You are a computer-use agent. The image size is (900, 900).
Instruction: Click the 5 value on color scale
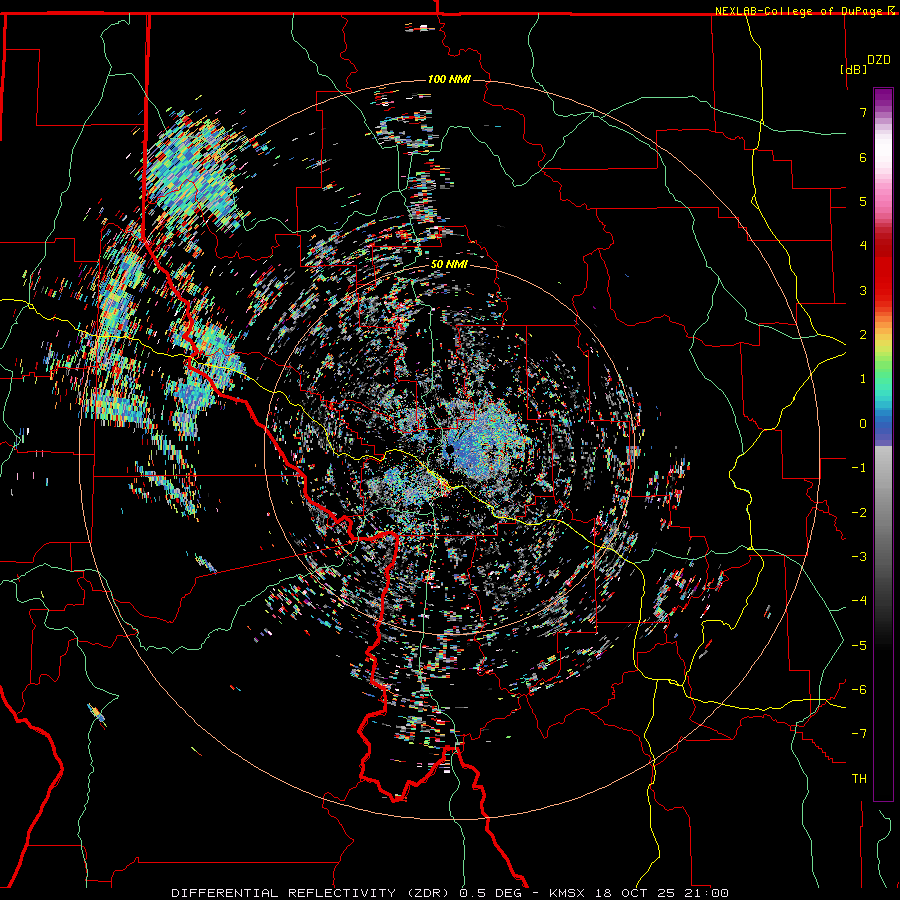pyautogui.click(x=863, y=201)
